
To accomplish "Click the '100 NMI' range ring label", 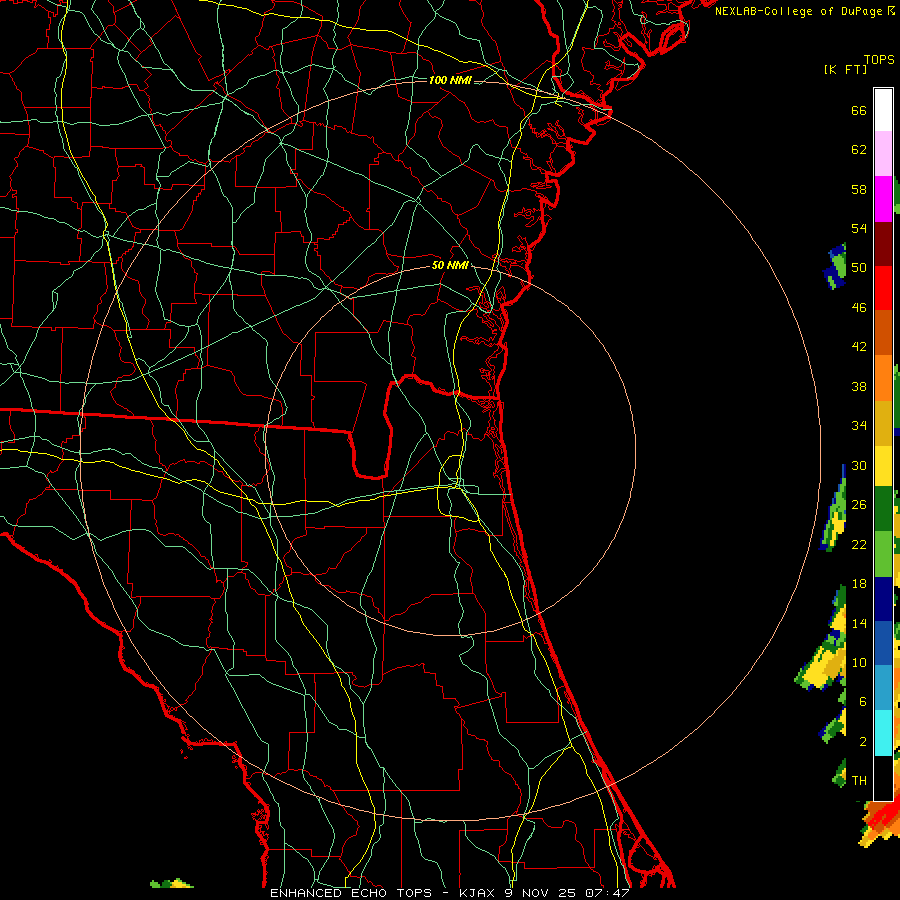I will tap(450, 80).
